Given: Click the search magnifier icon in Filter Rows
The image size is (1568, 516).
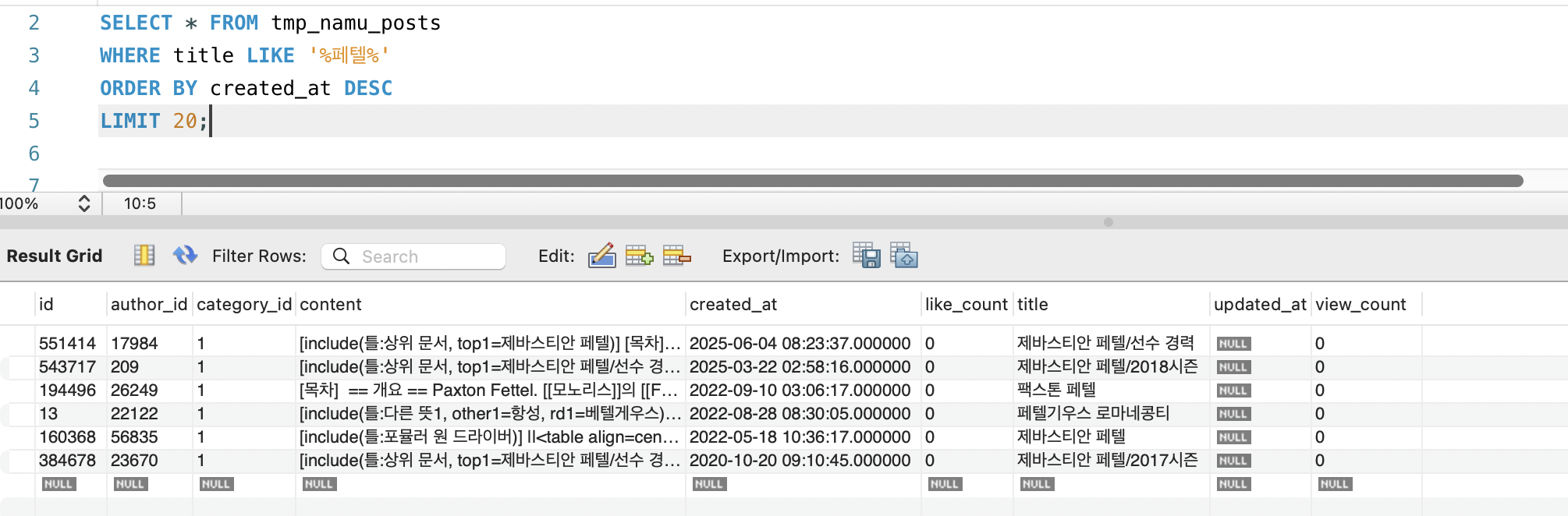Looking at the screenshot, I should [341, 256].
